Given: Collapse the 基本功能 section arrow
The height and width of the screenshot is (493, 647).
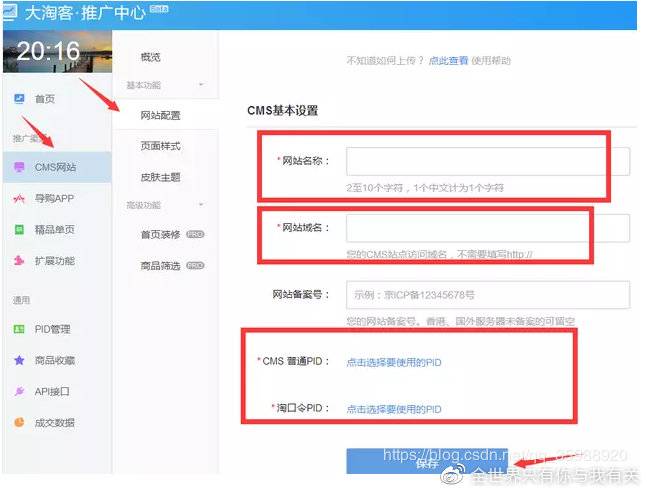Looking at the screenshot, I should click(201, 85).
